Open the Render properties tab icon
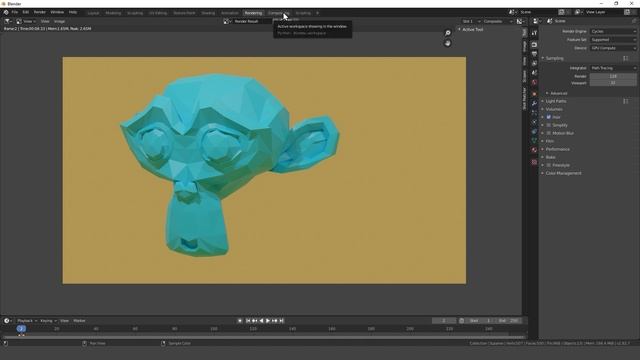The image size is (640, 360). pos(534,44)
